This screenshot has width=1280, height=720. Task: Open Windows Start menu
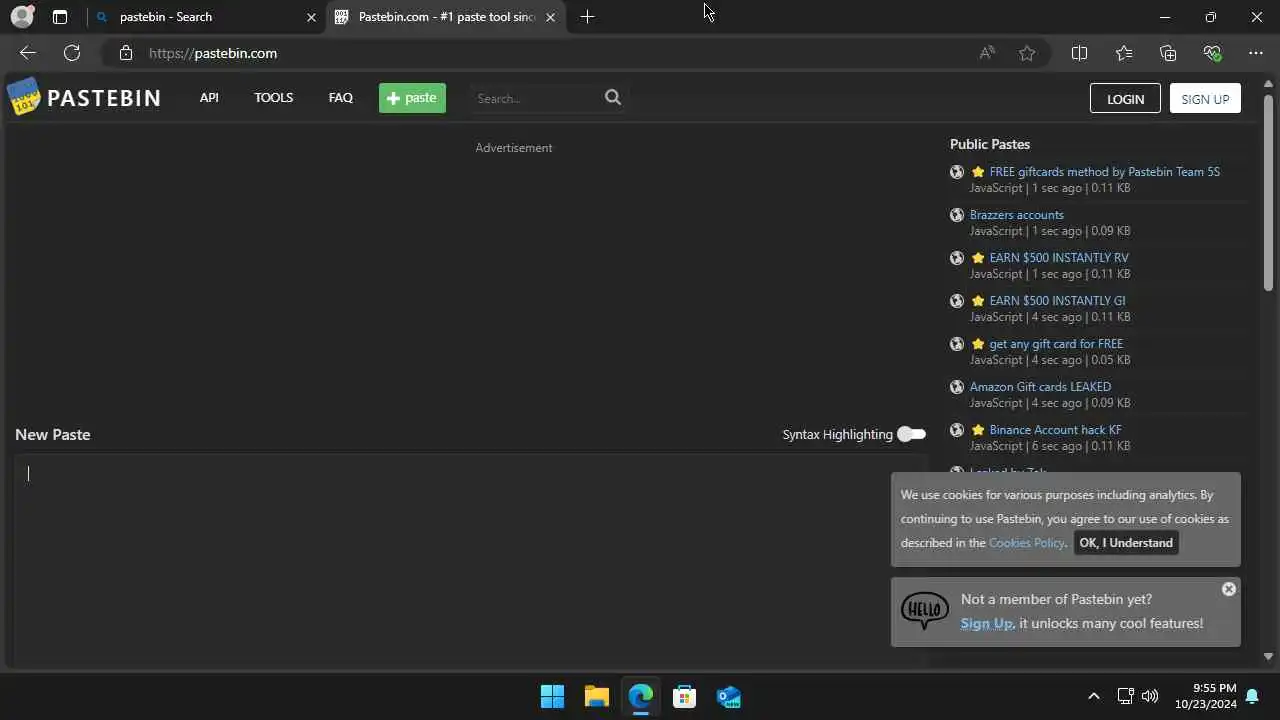552,696
